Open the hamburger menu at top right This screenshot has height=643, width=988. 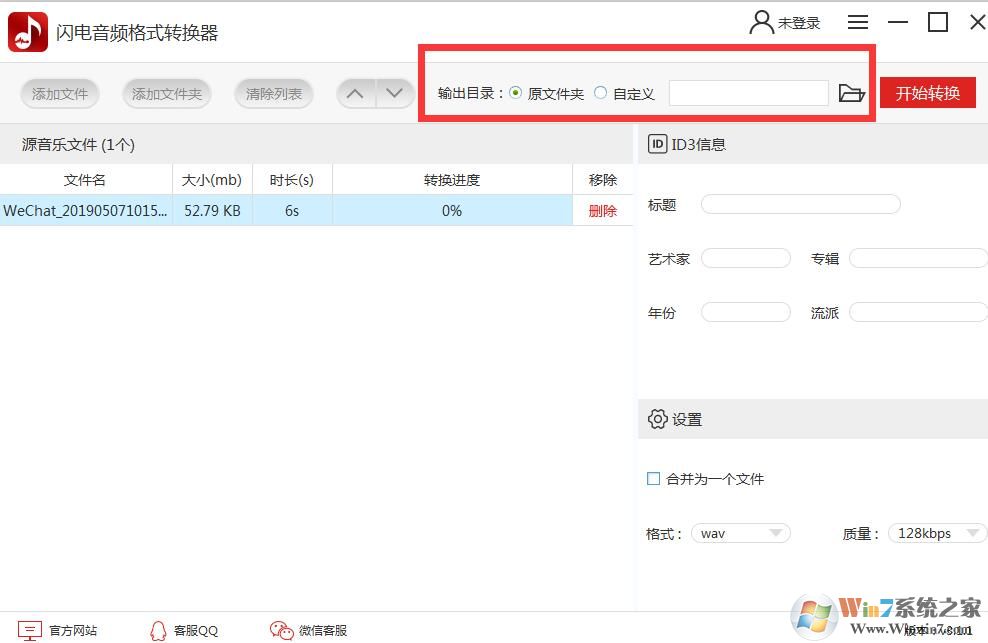857,21
